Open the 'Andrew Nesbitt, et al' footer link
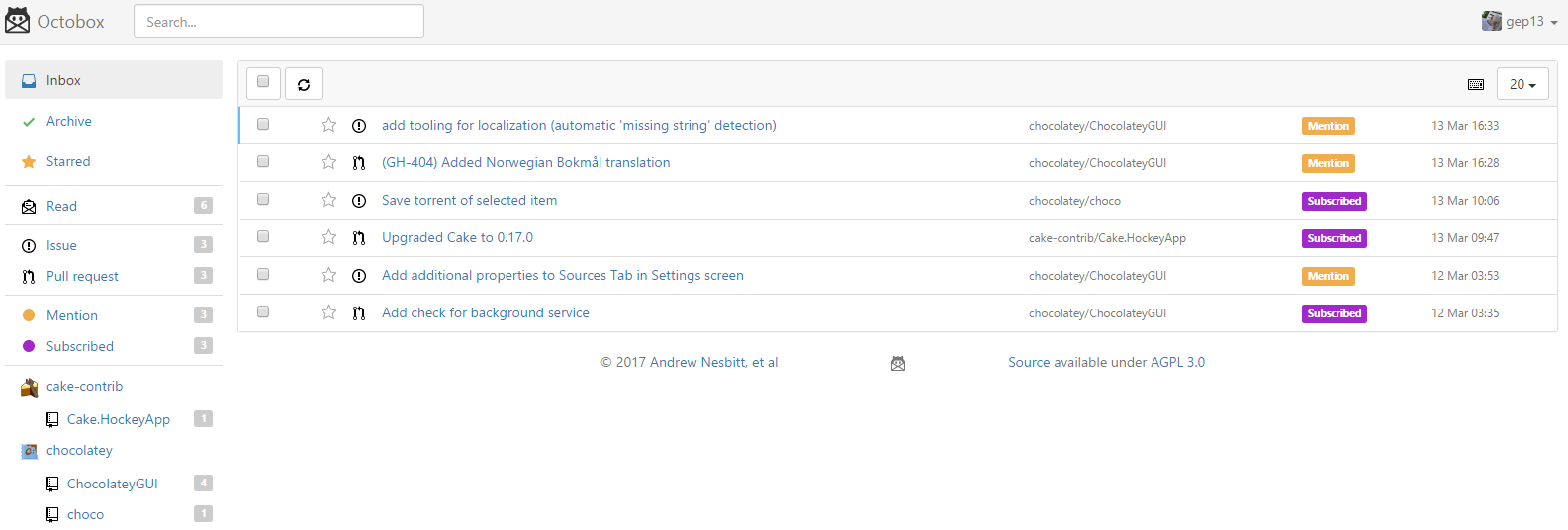This screenshot has width=1568, height=530. click(x=713, y=362)
